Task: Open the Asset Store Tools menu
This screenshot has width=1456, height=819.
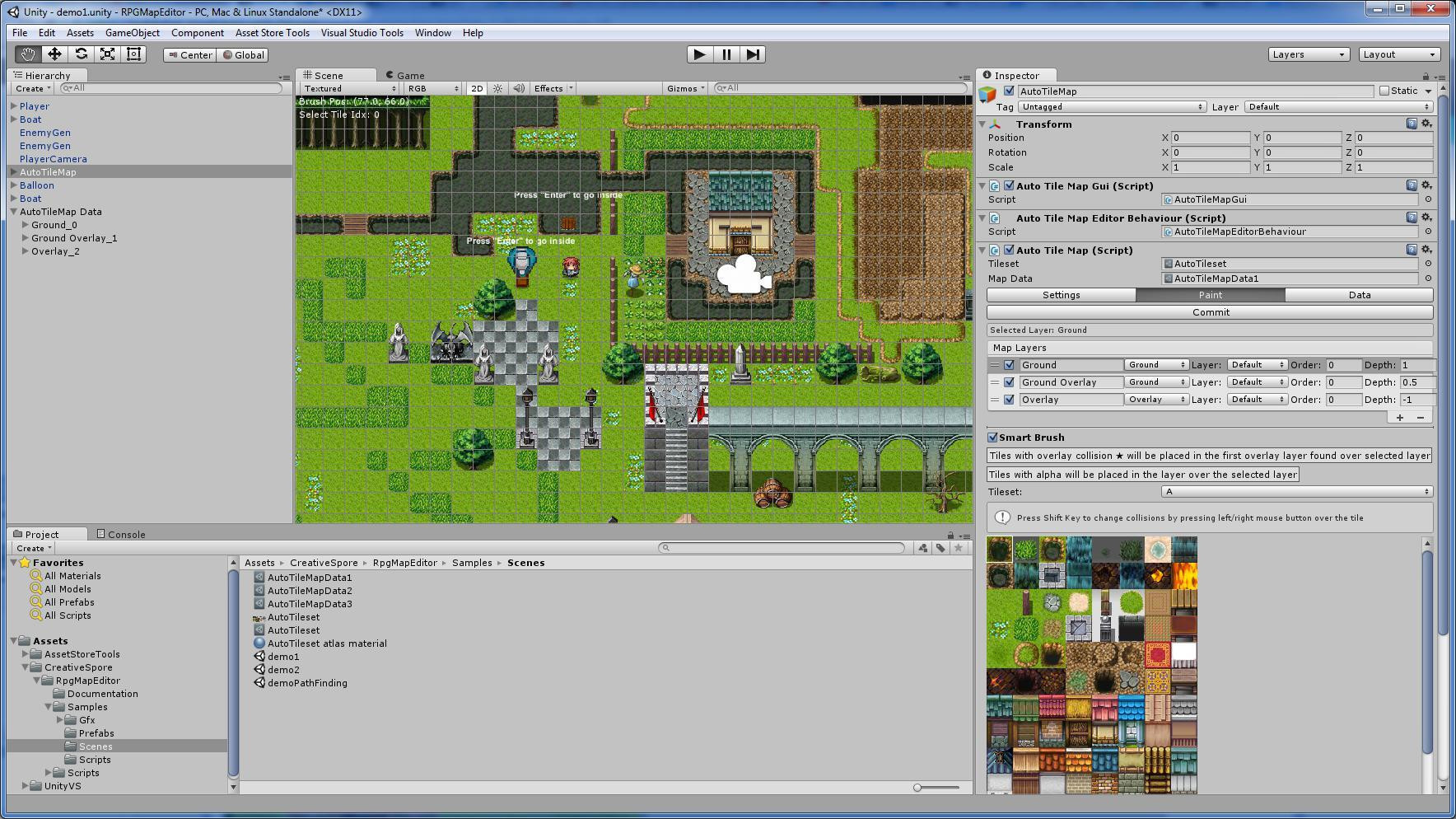Action: [273, 33]
